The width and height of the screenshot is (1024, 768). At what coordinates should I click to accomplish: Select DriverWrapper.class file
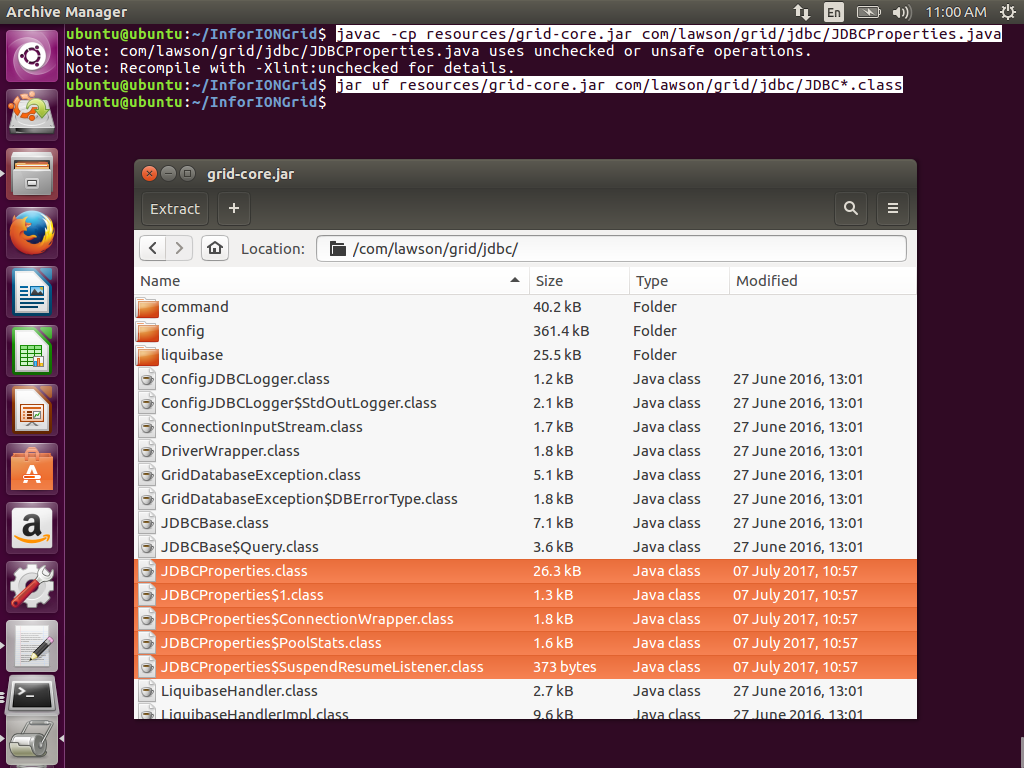pos(230,451)
